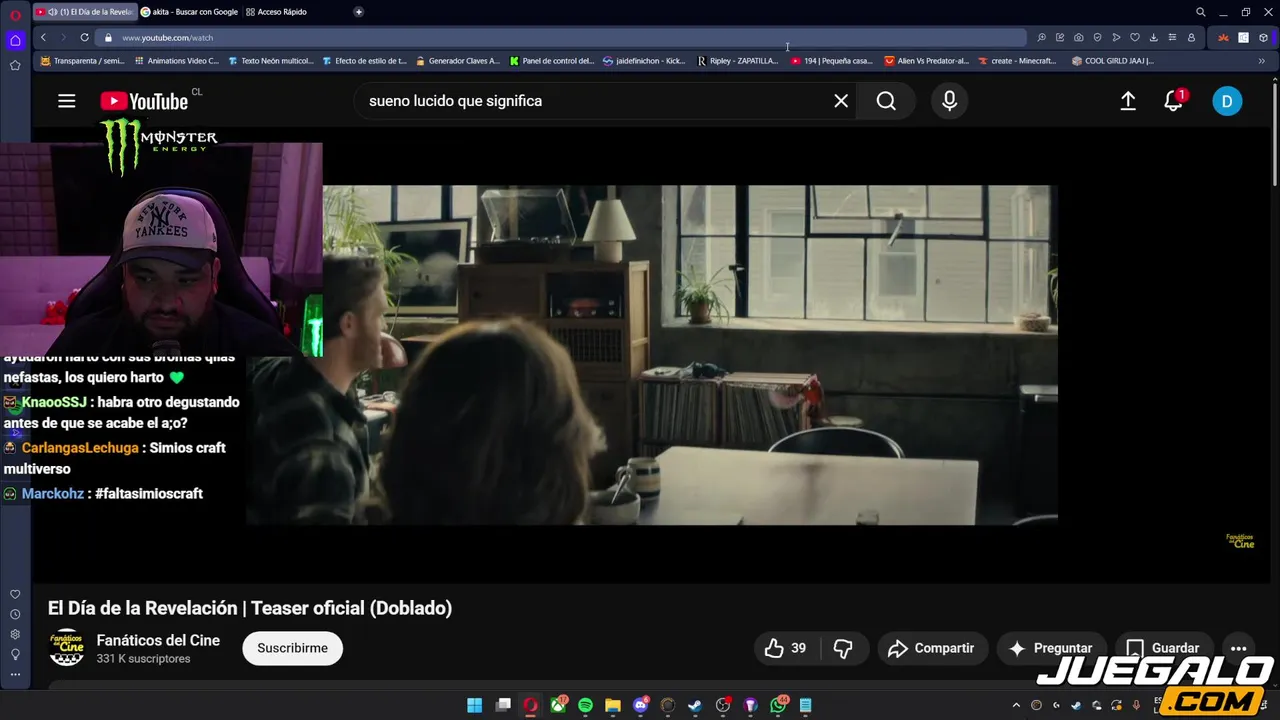Go to YouTube home via logo
This screenshot has width=1280, height=720.
[144, 101]
